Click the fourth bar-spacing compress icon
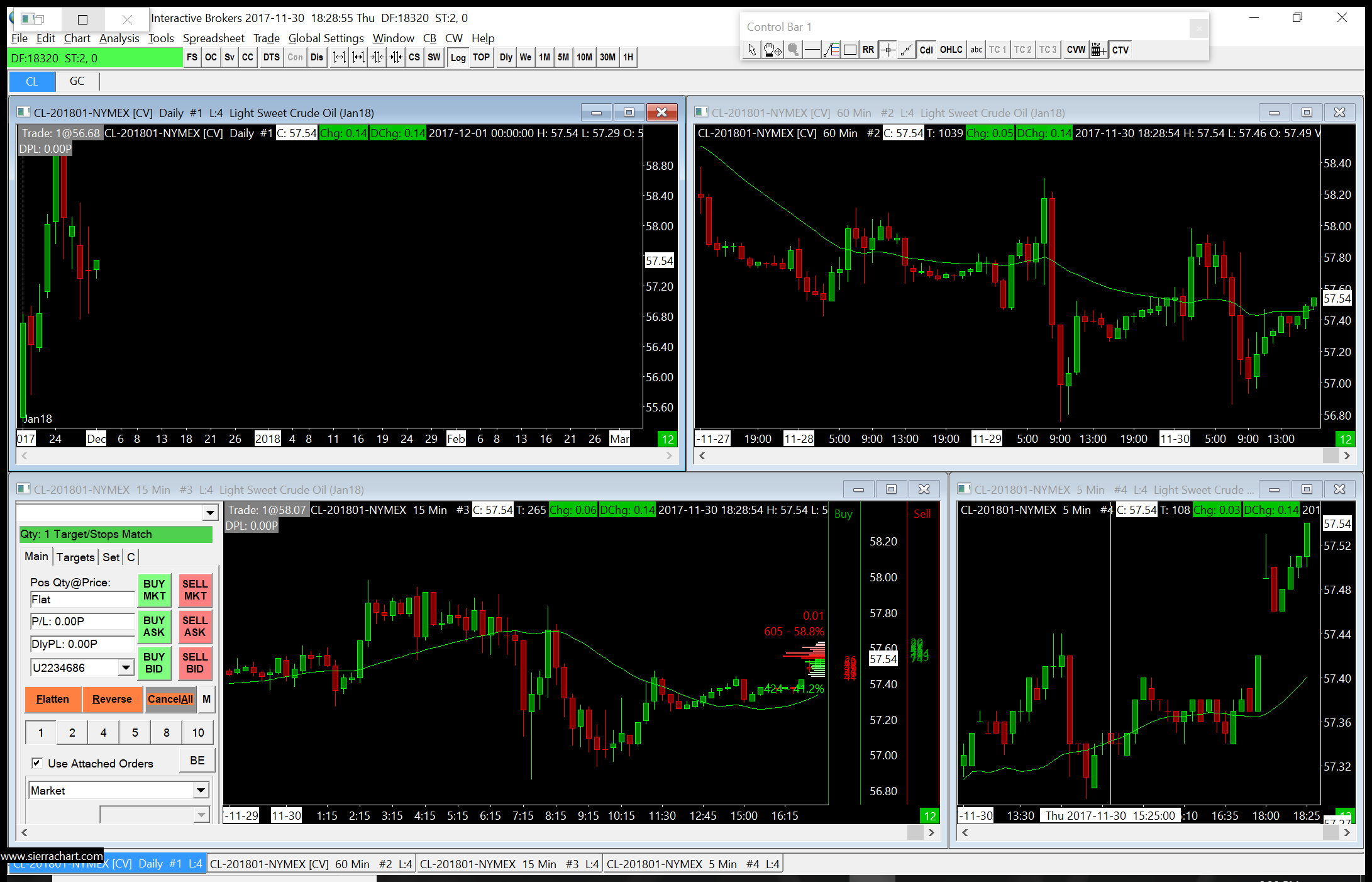The width and height of the screenshot is (1372, 882). coord(396,57)
